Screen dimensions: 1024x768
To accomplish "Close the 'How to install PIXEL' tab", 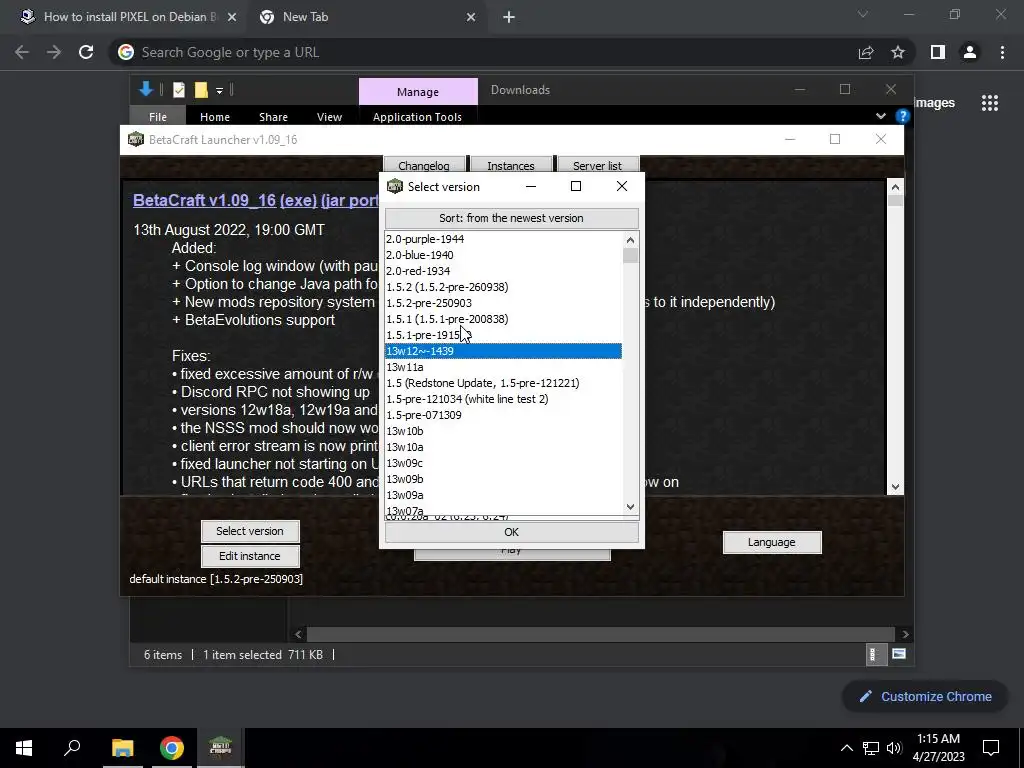I will (232, 17).
